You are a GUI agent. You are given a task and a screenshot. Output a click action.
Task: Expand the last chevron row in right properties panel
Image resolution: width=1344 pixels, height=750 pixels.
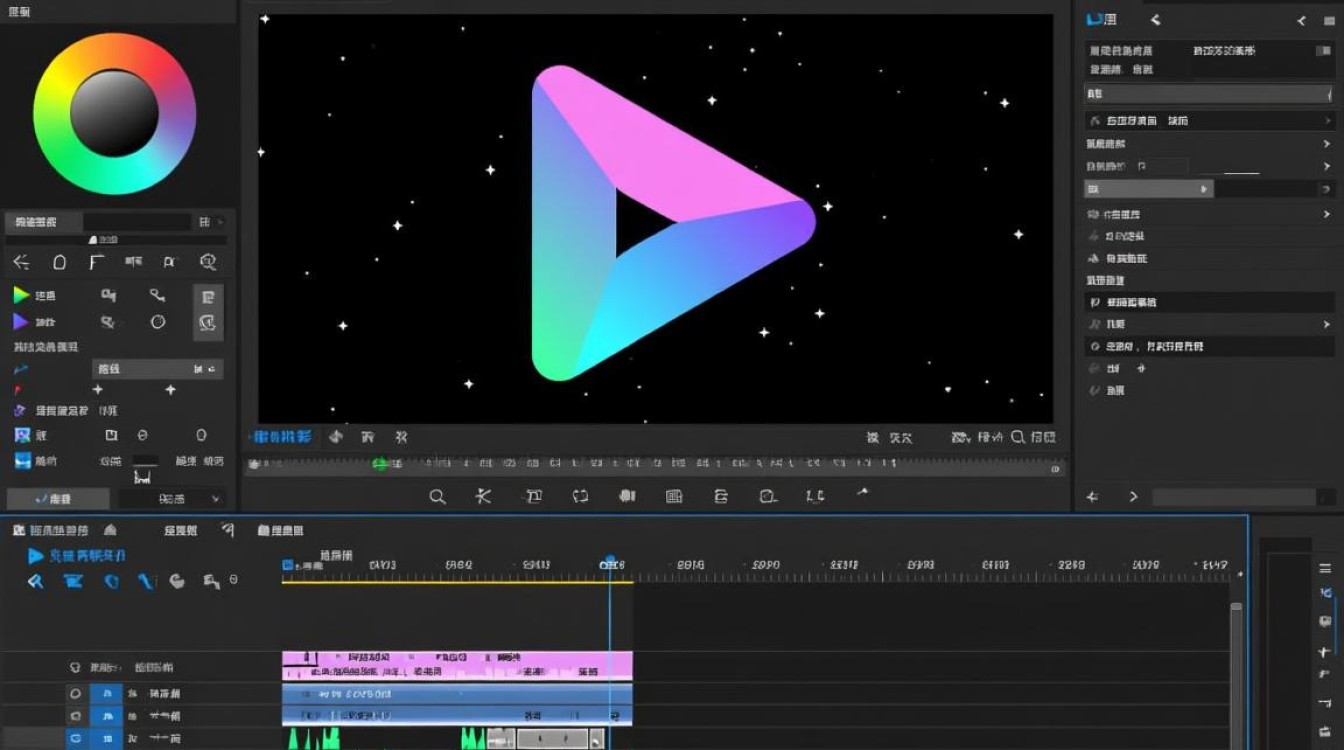point(1327,324)
